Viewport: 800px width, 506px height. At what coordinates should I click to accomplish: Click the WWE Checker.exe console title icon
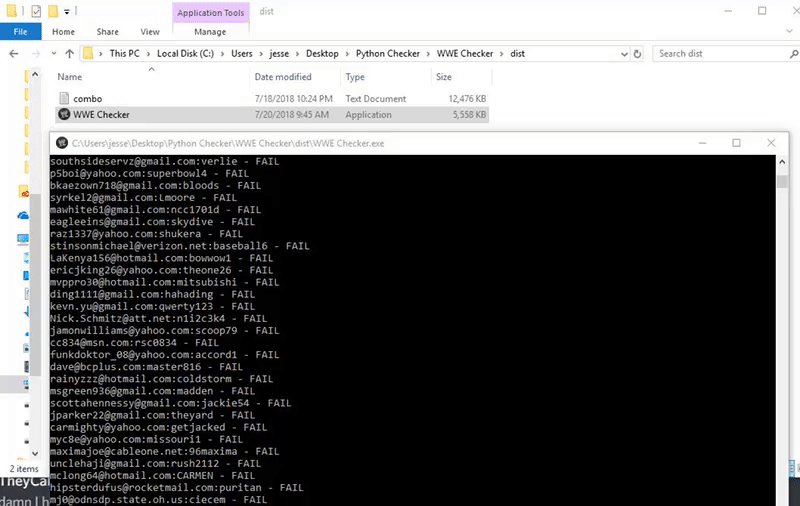[62, 143]
